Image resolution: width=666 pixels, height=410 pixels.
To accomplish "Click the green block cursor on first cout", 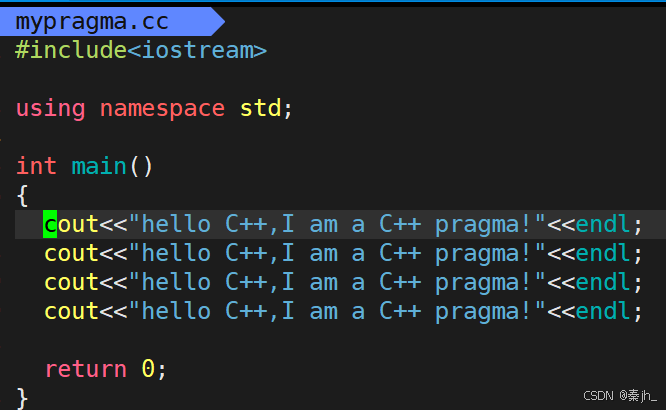I will point(50,223).
